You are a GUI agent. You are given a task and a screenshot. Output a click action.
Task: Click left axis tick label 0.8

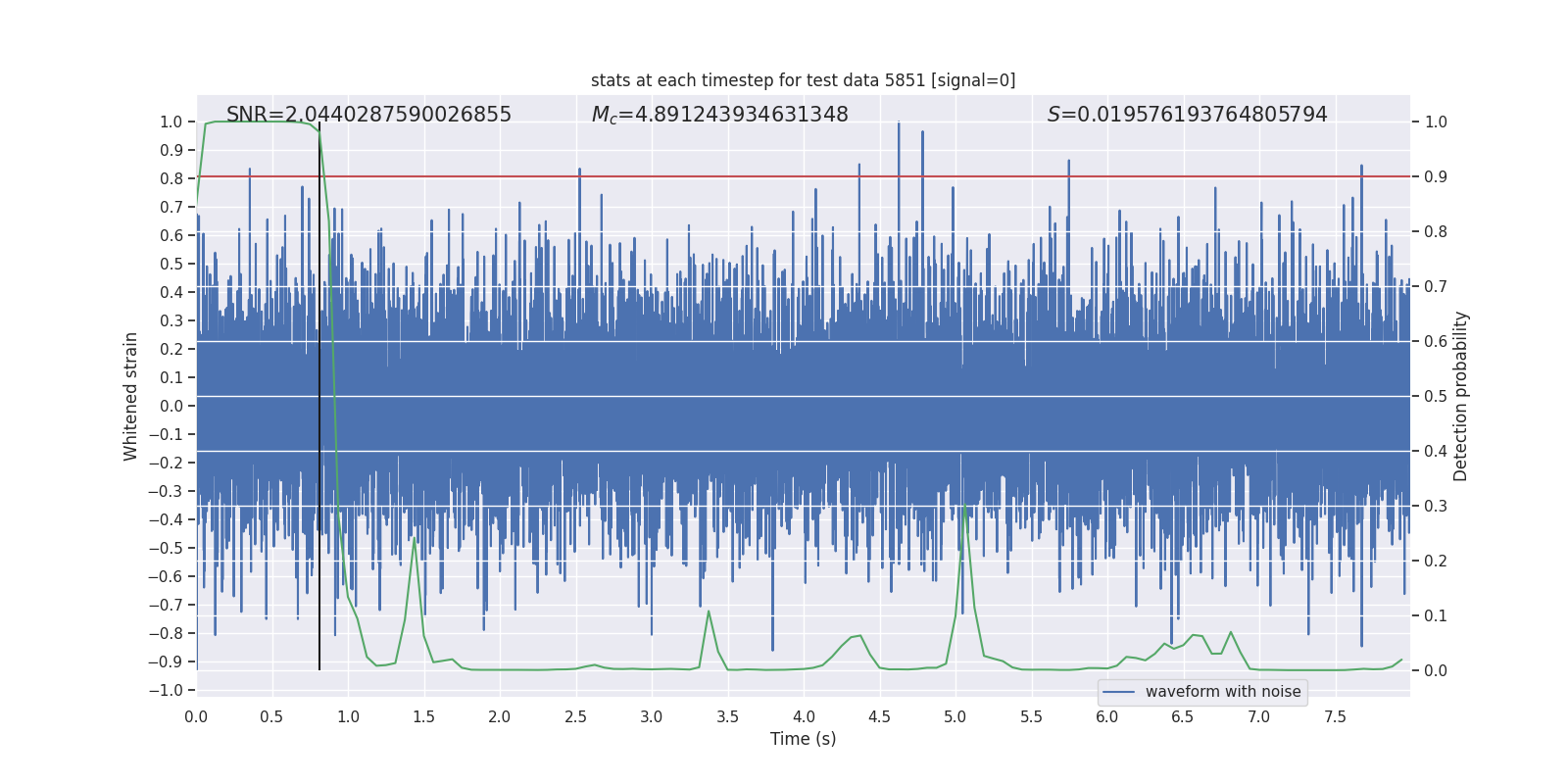click(x=171, y=179)
